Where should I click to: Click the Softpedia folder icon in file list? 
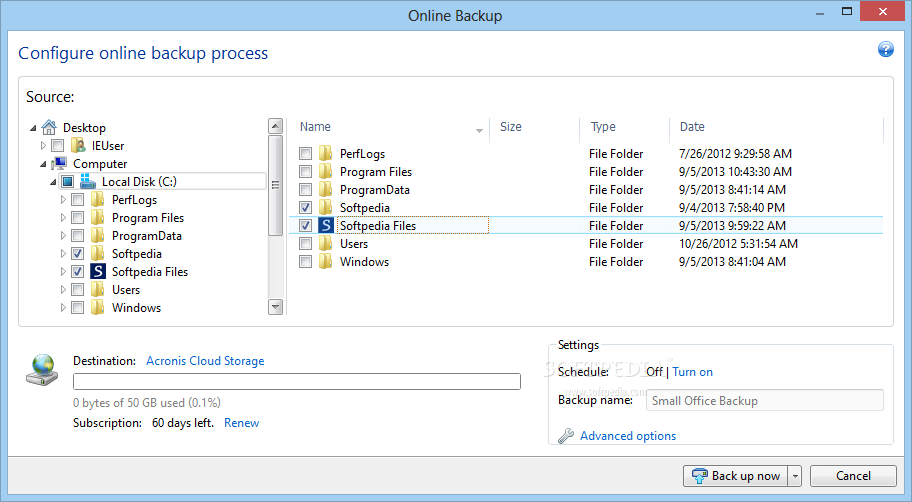tap(326, 208)
